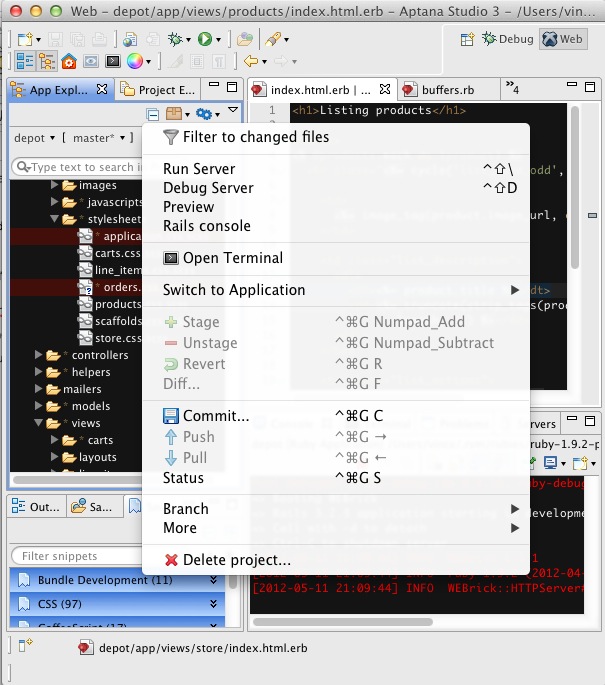605x685 pixels.
Task: Click the package box icon in App Explorer
Action: tap(174, 114)
